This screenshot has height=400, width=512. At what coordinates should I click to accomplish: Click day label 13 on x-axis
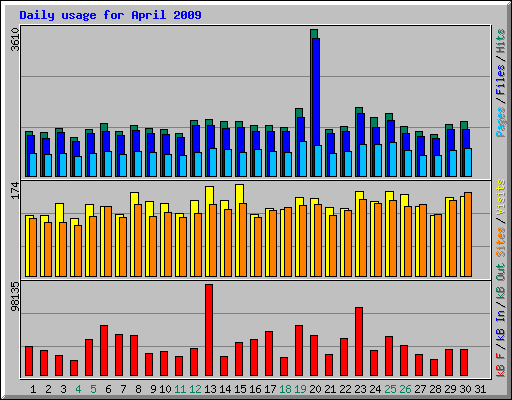[210, 389]
